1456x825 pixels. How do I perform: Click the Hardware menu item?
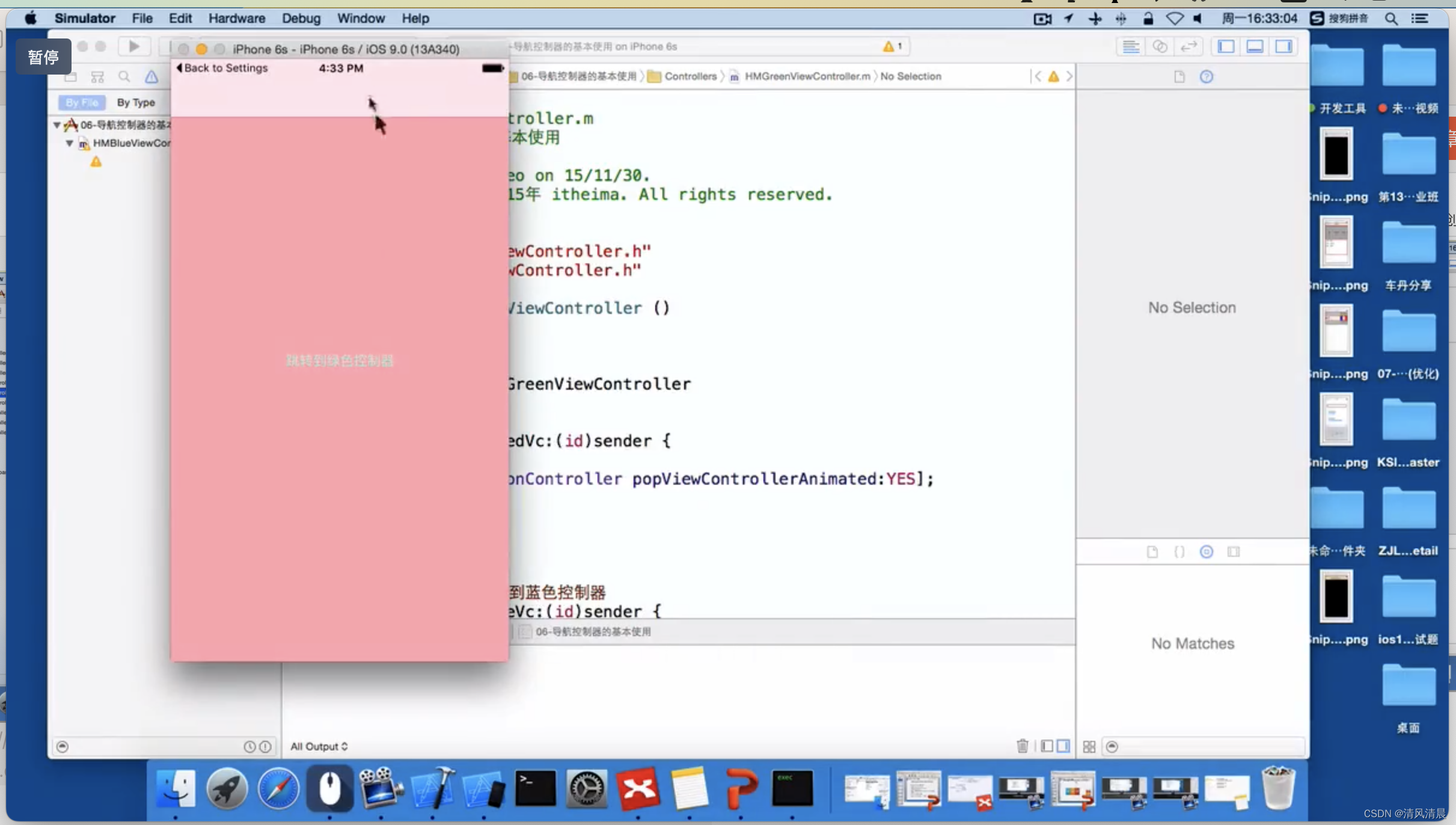(235, 17)
